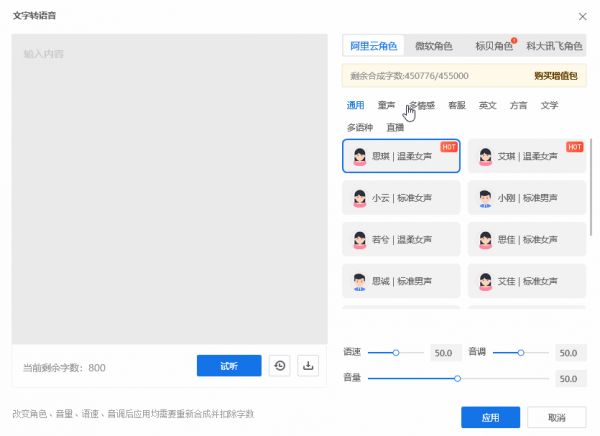This screenshot has width=600, height=436.
Task: Click the 当前剩余字数: 800 text
Action: pyautogui.click(x=64, y=367)
